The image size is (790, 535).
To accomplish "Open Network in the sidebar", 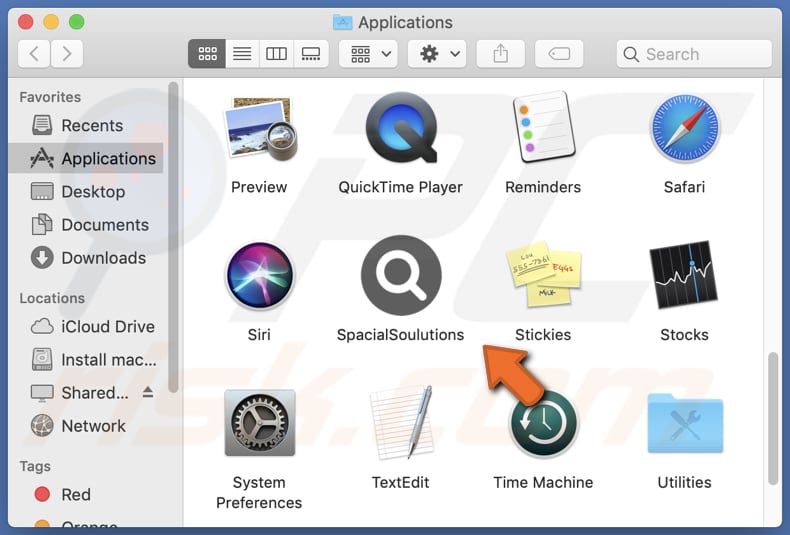I will click(86, 426).
